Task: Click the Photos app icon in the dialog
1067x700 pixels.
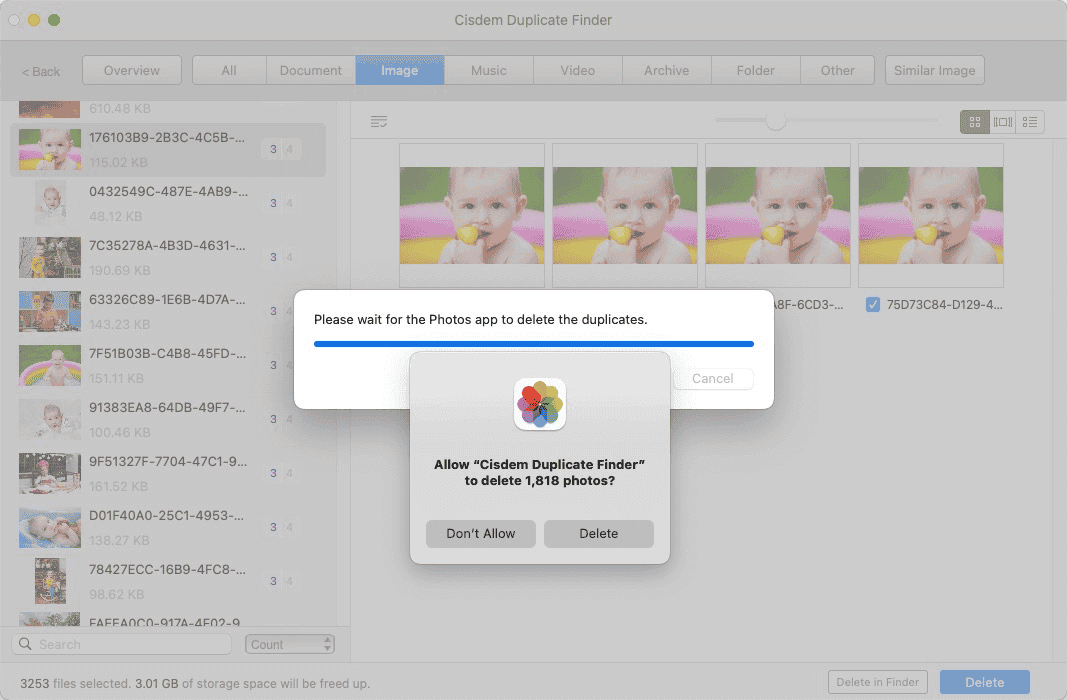Action: click(539, 403)
